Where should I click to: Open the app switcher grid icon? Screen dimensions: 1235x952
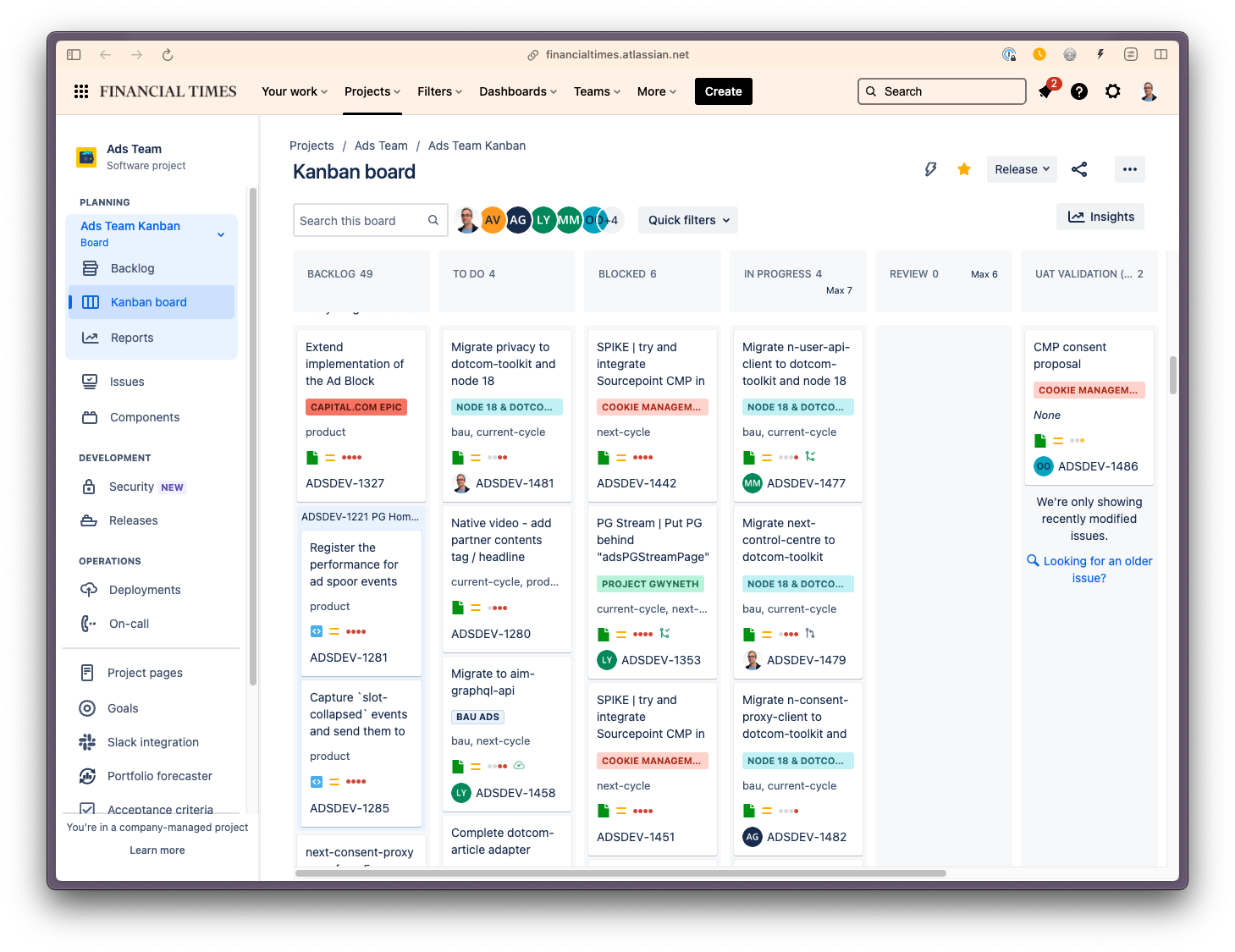81,91
